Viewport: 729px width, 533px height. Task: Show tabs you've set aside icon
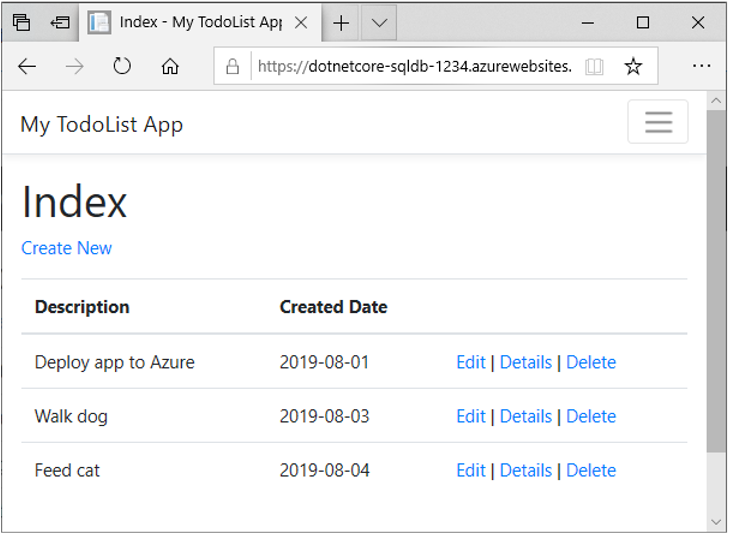pyautogui.click(x=21, y=22)
